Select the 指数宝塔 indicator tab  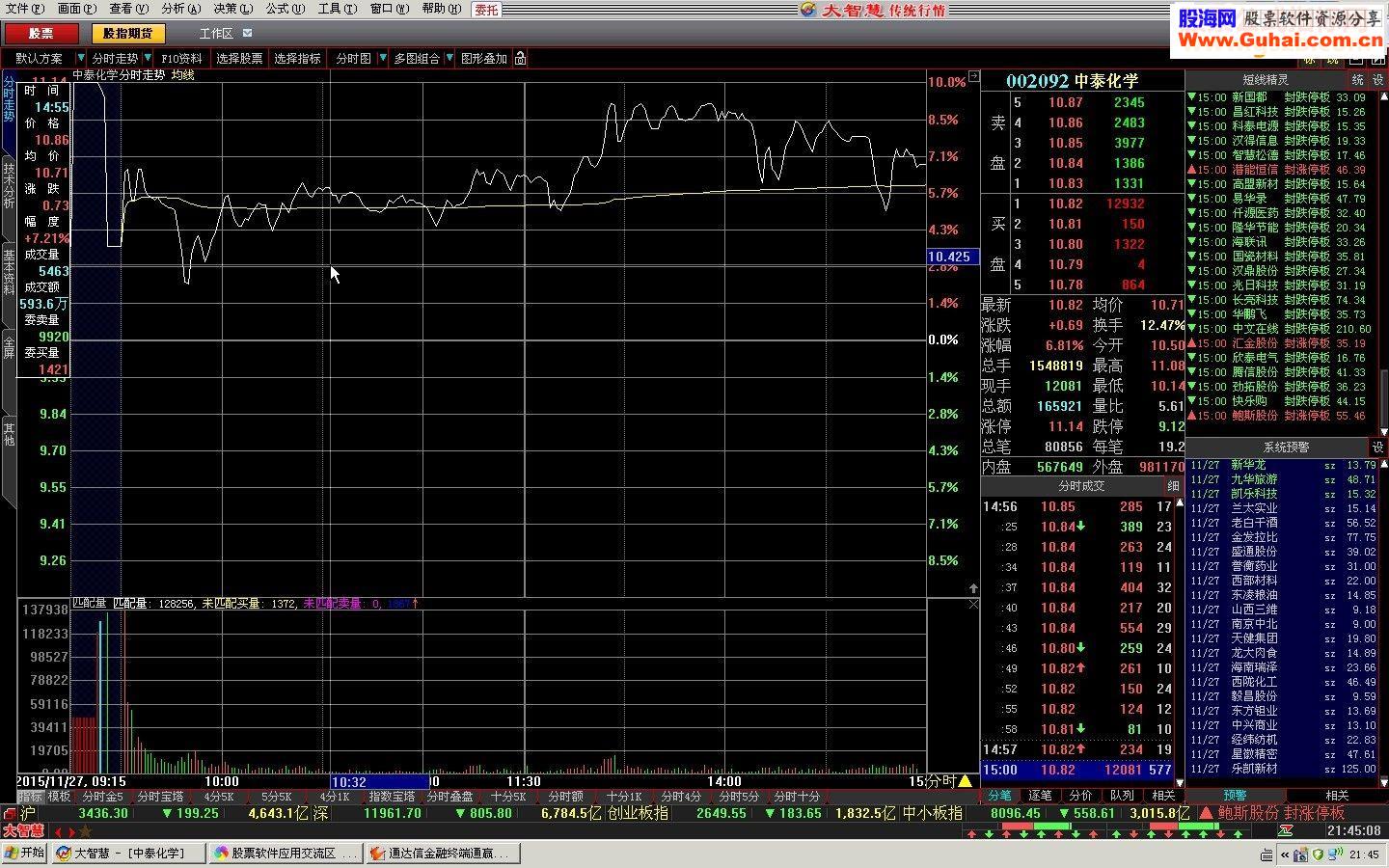click(392, 797)
